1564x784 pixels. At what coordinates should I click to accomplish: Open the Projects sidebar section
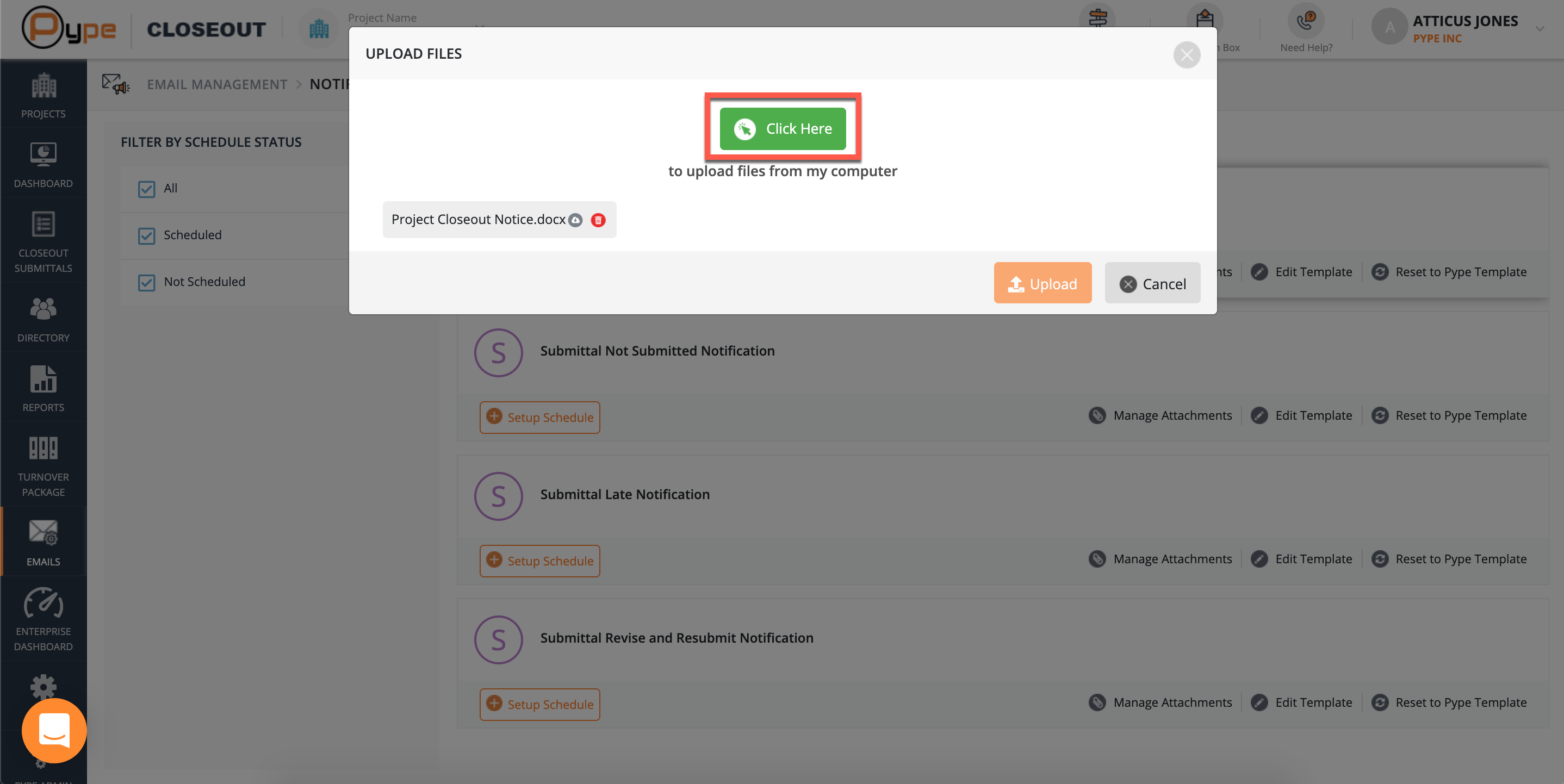pyautogui.click(x=43, y=95)
